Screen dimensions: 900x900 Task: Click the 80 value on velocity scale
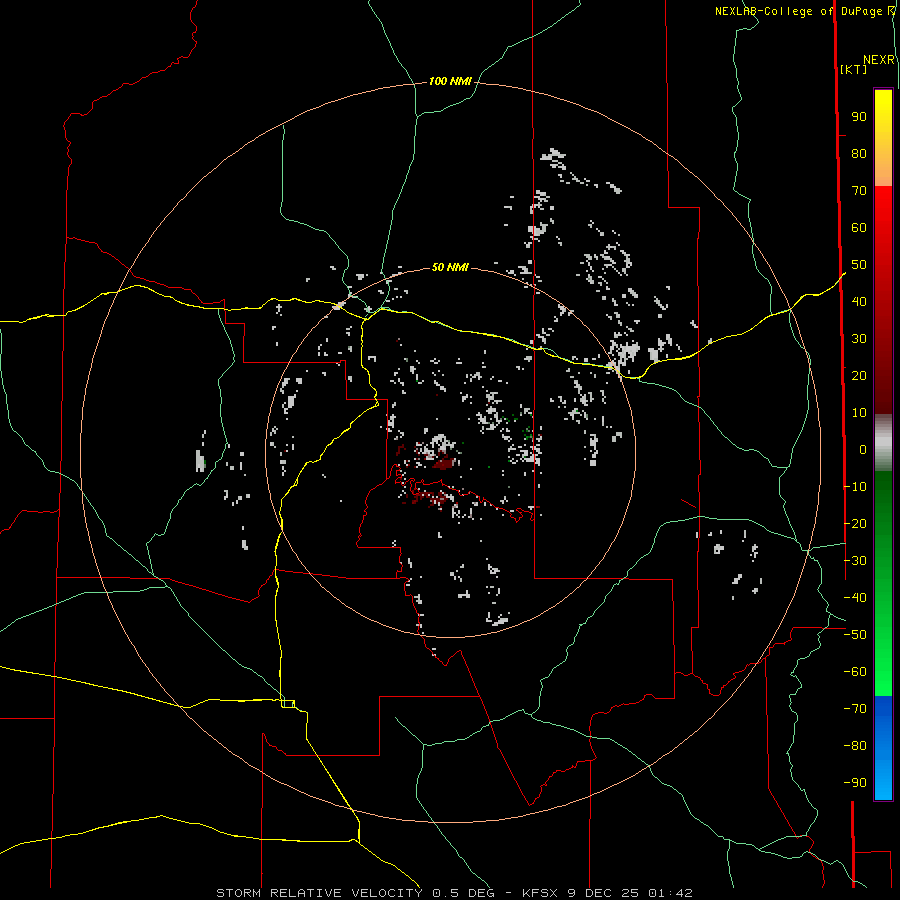(x=859, y=154)
